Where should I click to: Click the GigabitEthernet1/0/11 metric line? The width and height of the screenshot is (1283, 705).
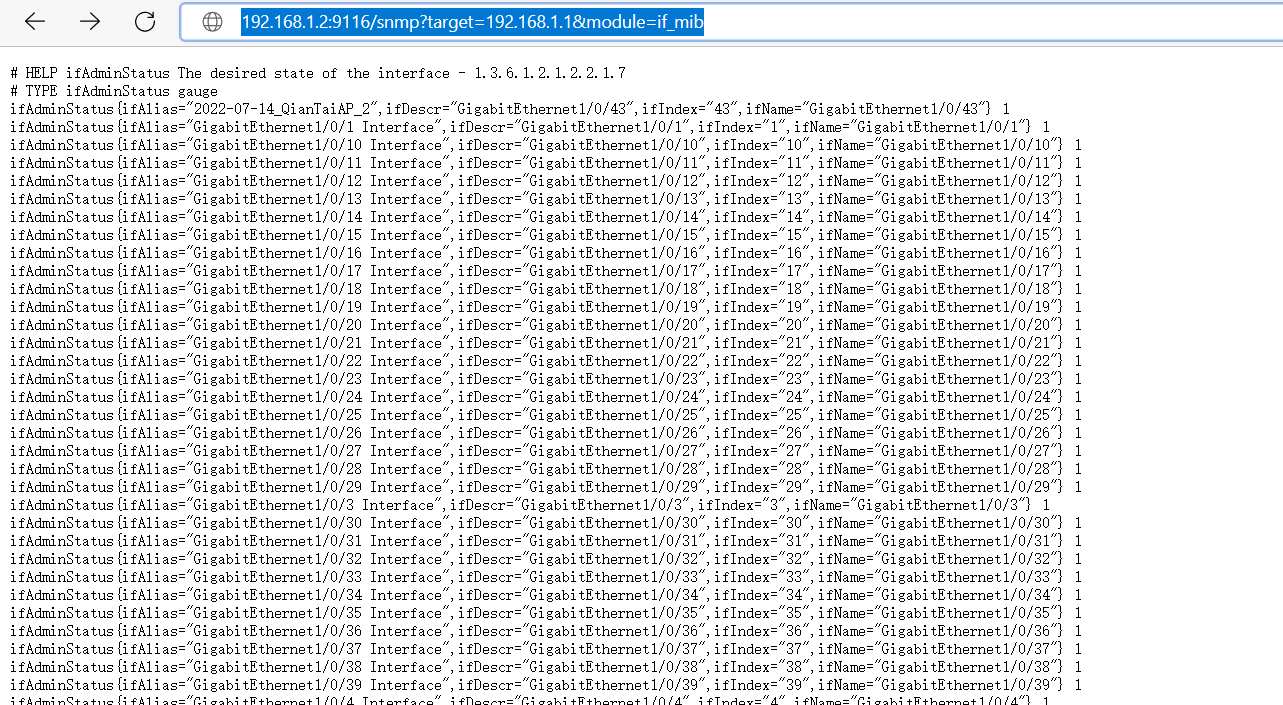546,163
